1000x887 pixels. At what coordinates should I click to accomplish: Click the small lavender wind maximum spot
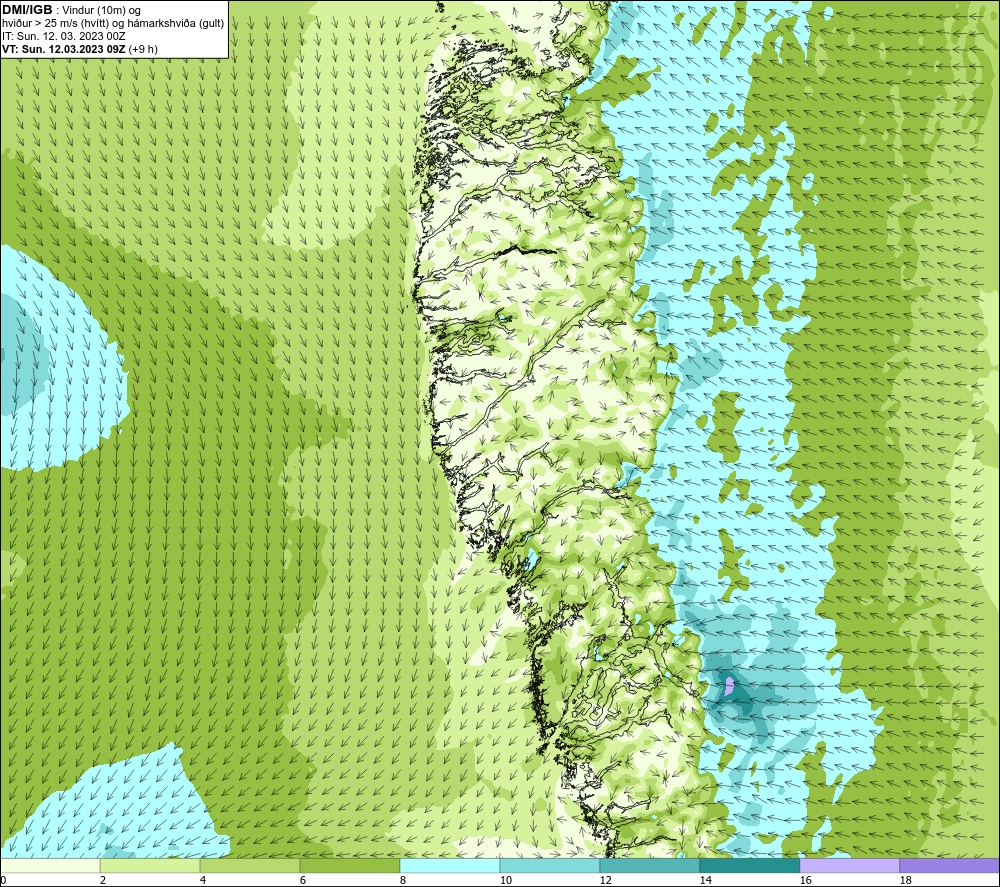730,686
